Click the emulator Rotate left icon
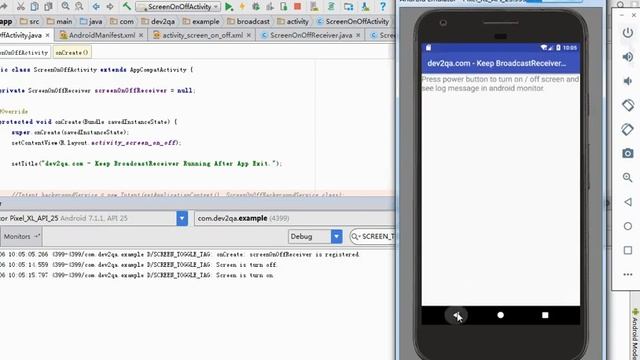Viewport: 640px width, 360px height. point(628,105)
